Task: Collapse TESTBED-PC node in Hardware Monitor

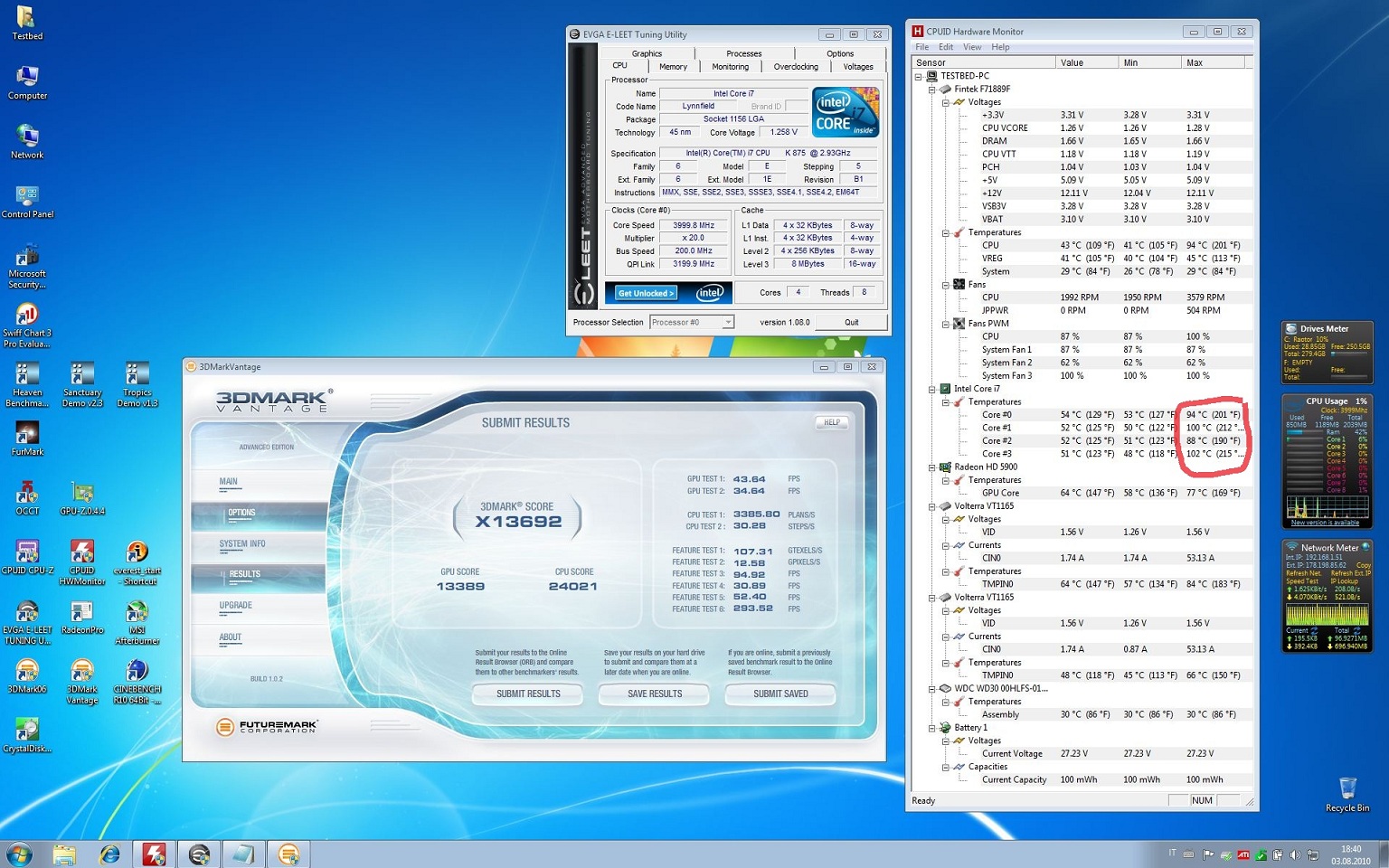Action: [x=919, y=76]
